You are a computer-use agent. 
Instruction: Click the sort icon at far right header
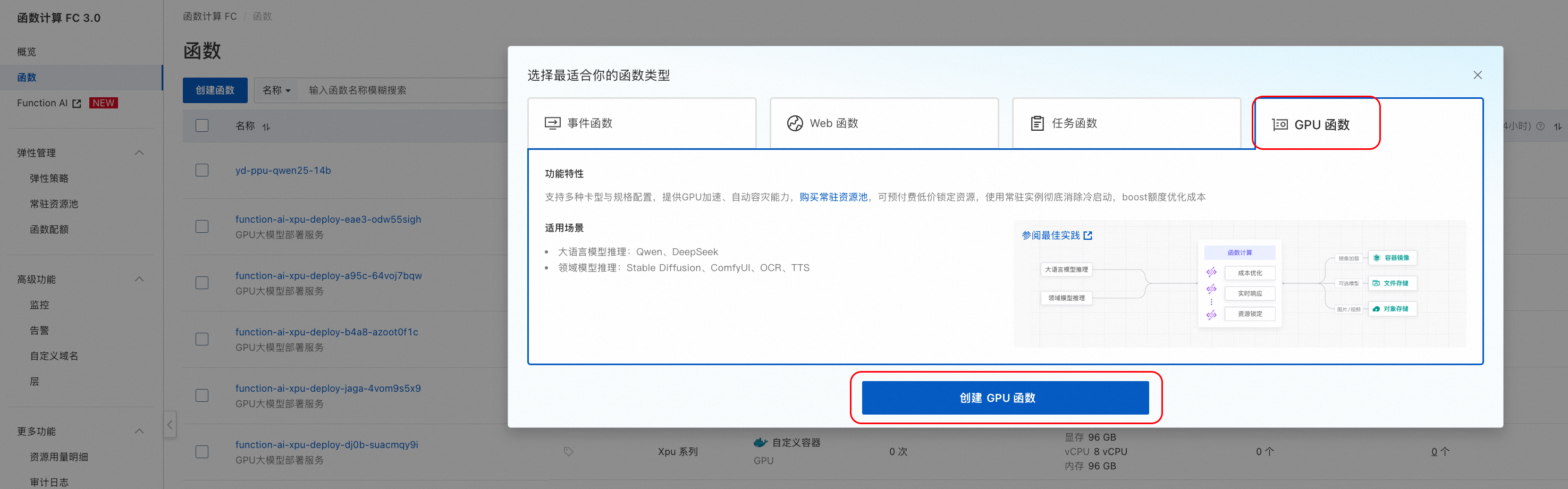tap(1558, 127)
